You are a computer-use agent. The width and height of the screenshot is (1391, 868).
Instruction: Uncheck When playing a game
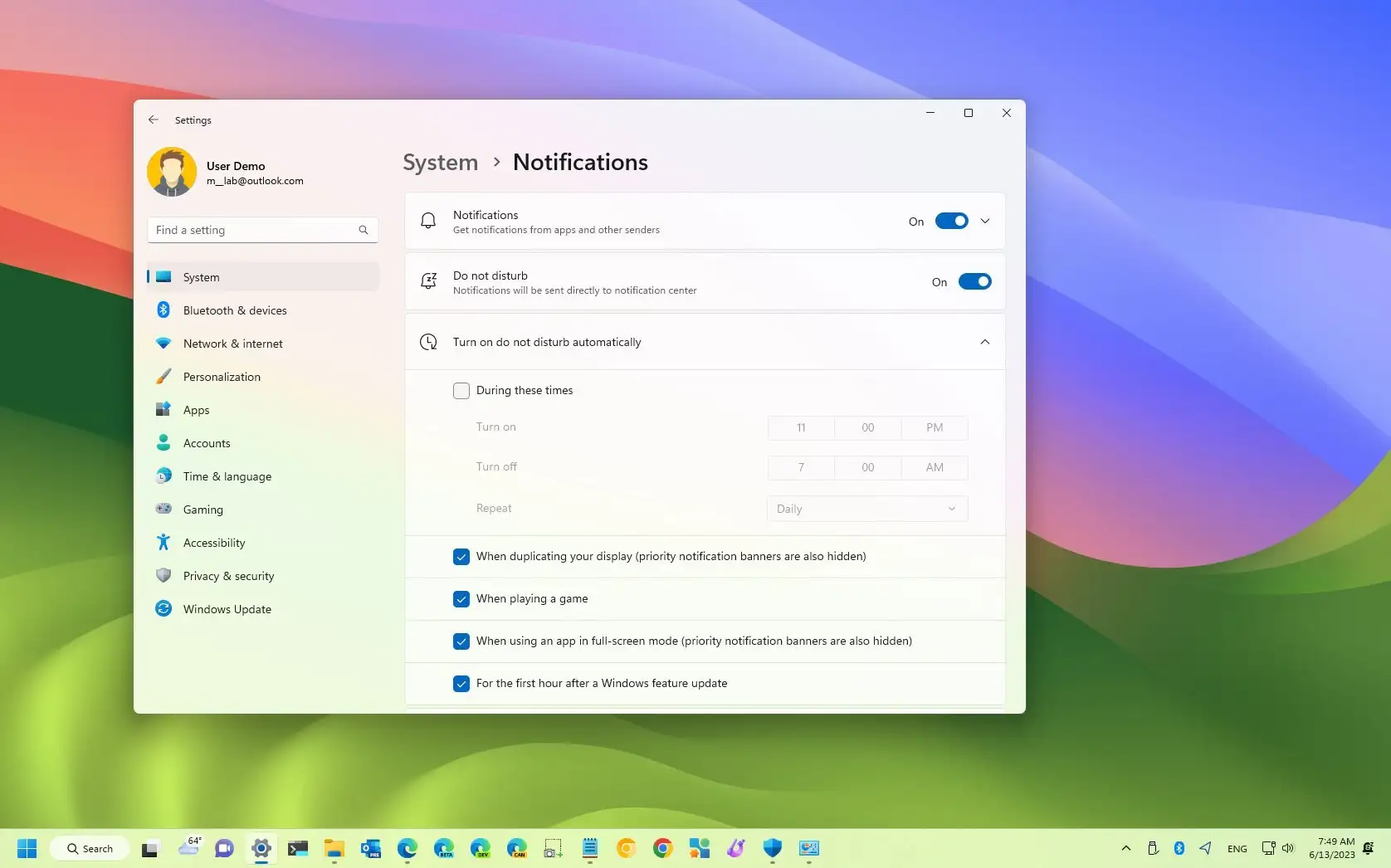(461, 599)
